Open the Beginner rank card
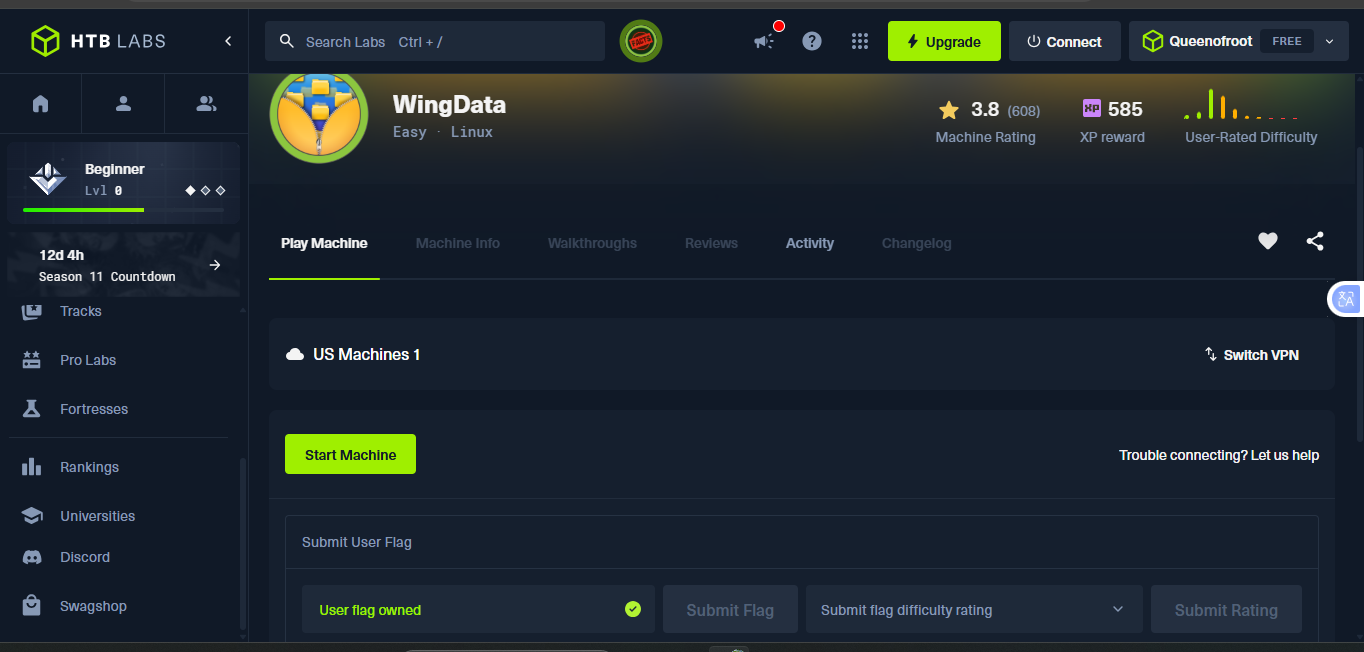Viewport: 1364px width, 652px height. (x=123, y=183)
